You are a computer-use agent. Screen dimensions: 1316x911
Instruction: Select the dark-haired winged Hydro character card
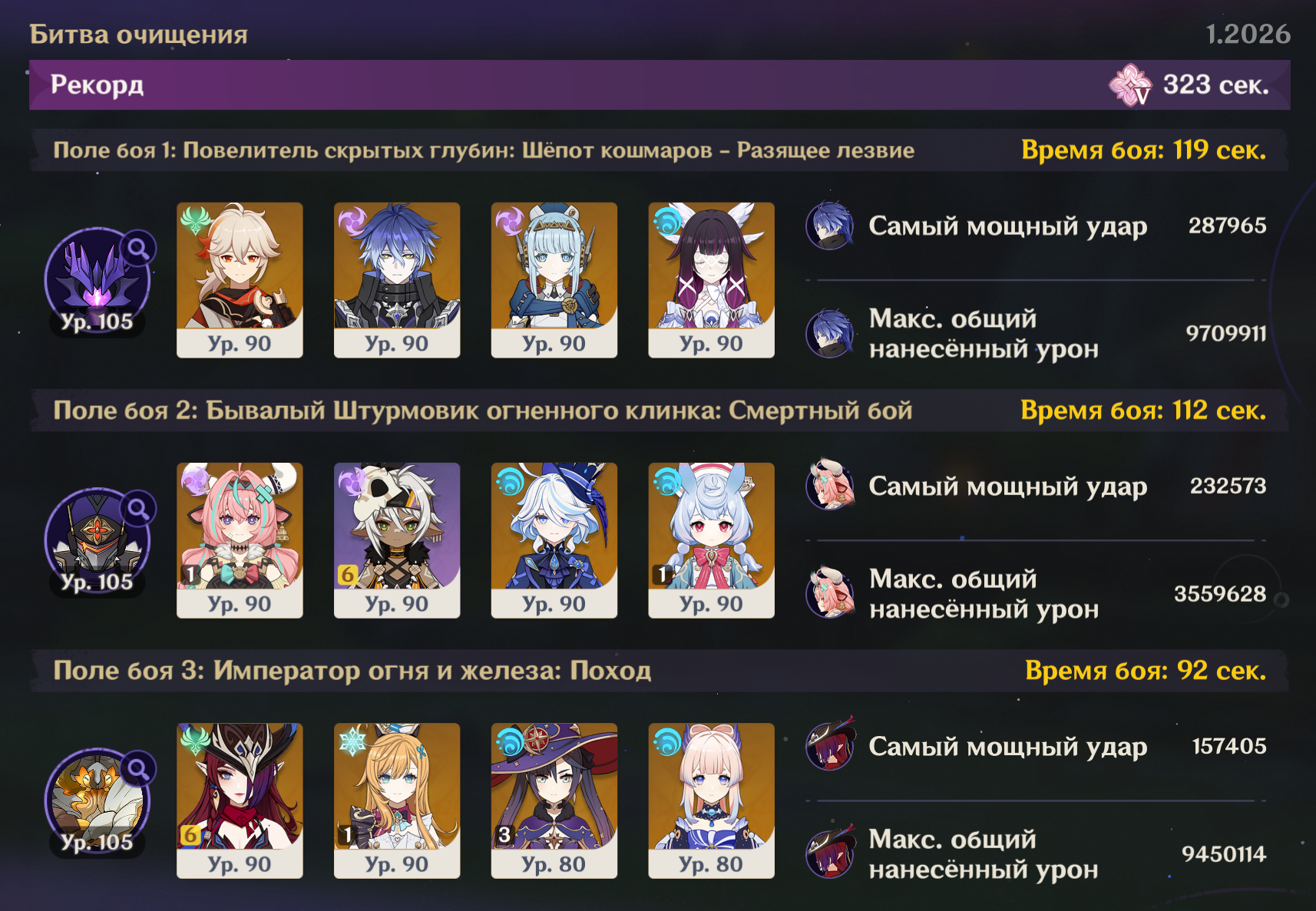712,280
